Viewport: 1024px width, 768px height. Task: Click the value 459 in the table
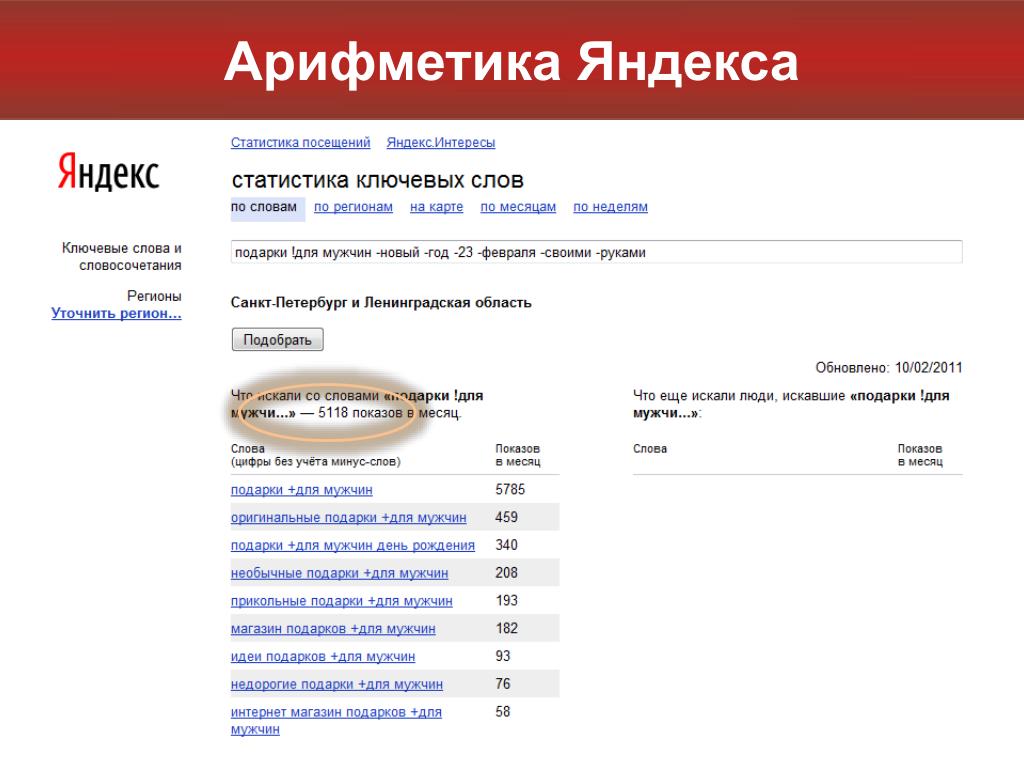(x=507, y=517)
